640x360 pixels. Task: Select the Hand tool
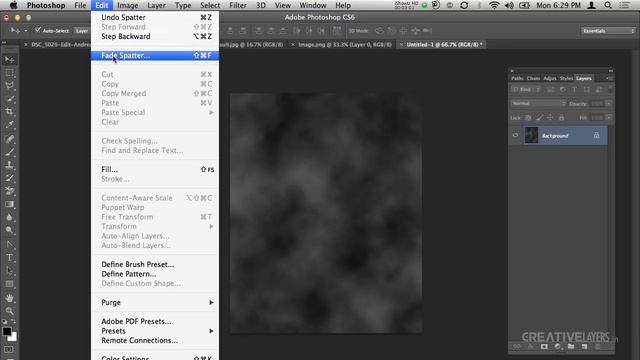point(9,298)
